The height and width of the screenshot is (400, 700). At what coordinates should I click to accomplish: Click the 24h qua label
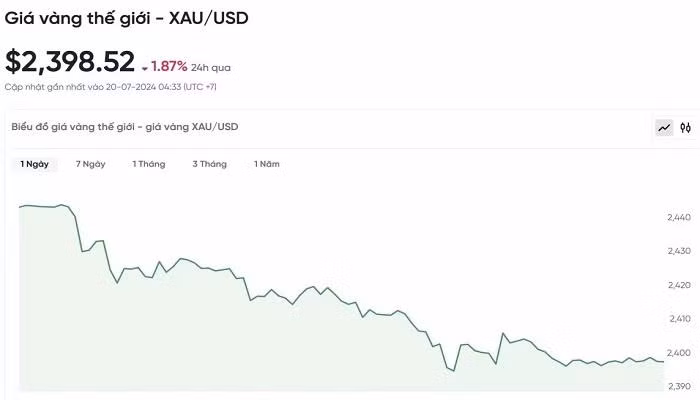point(211,68)
